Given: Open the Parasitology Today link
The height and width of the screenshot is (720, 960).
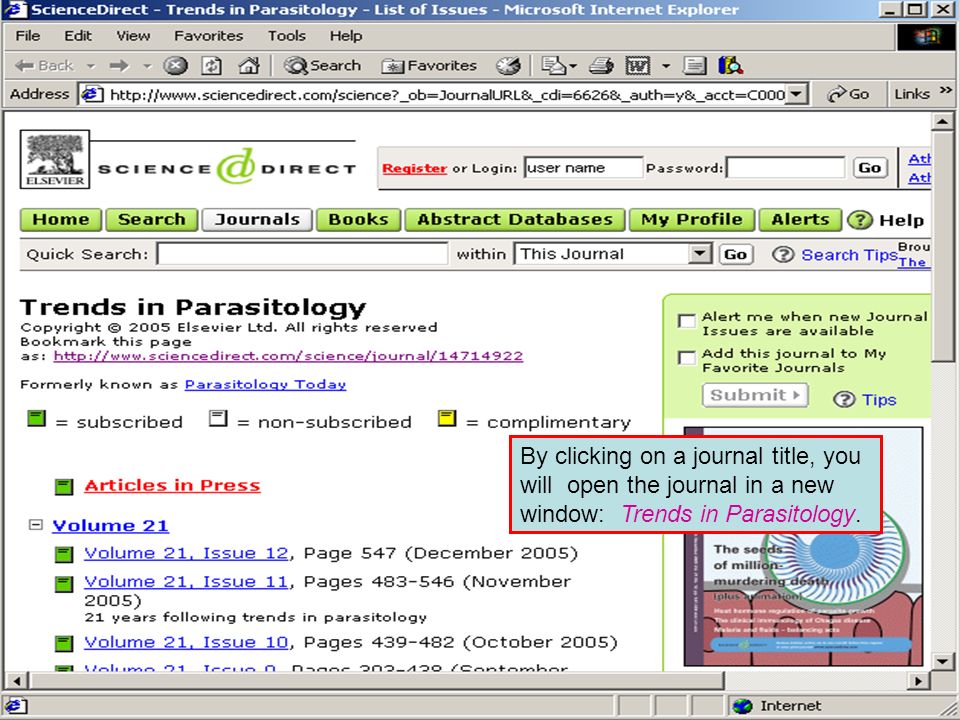Looking at the screenshot, I should point(265,384).
